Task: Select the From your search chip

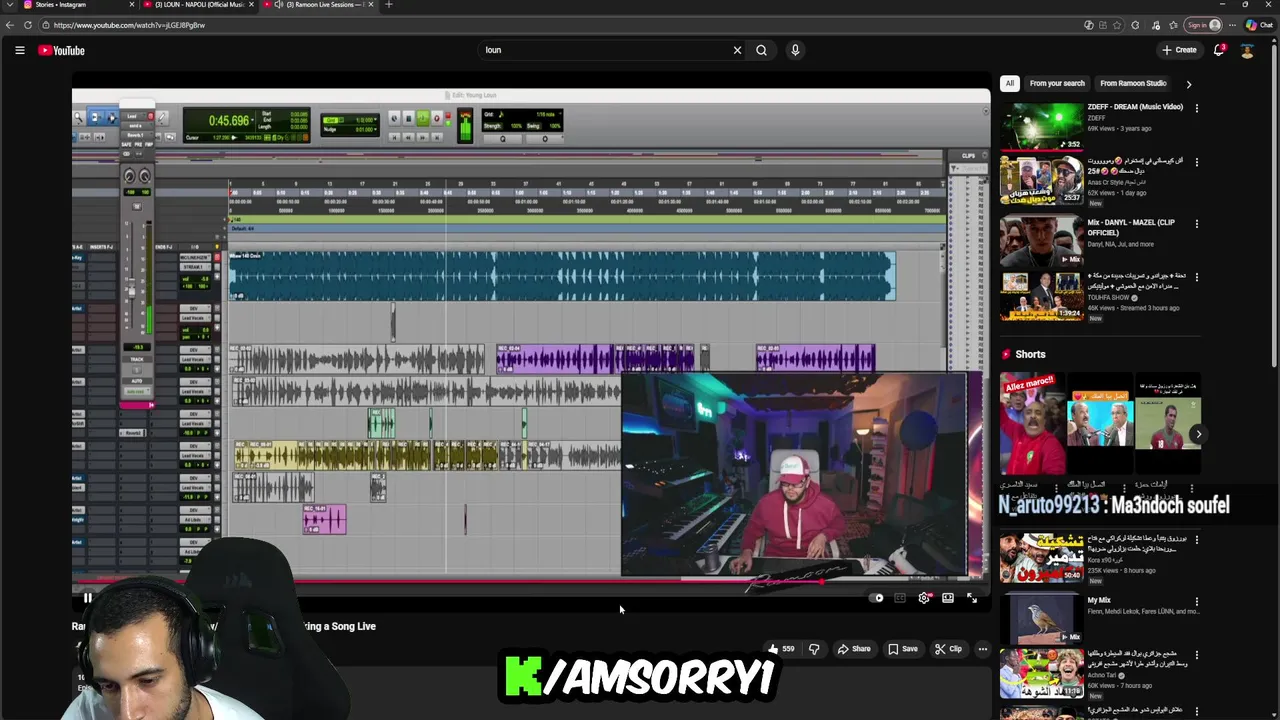Action: (x=1057, y=84)
